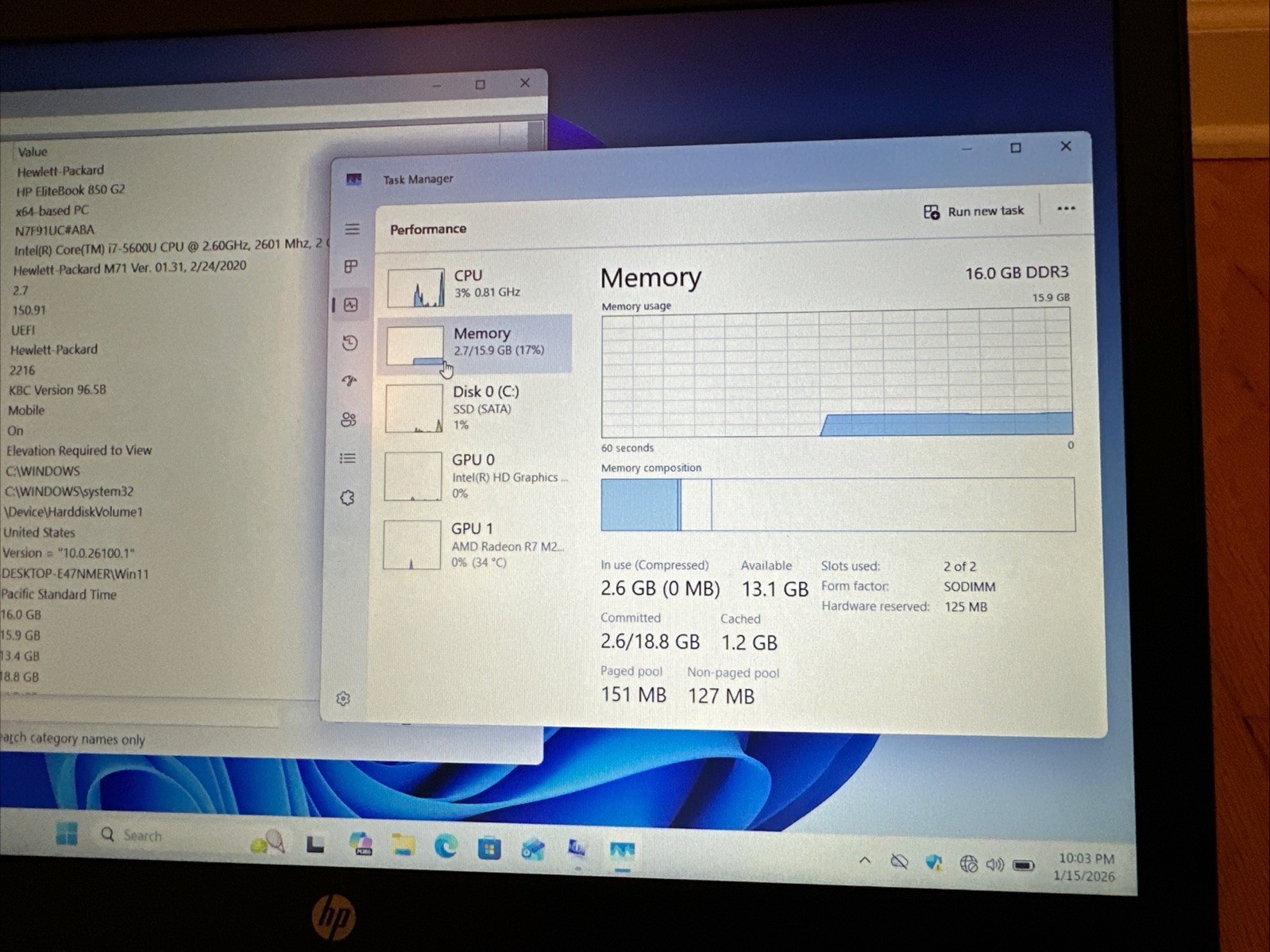Image resolution: width=1270 pixels, height=952 pixels.
Task: Click HP EliteBook 850 G2 row in System Information
Action: click(x=71, y=191)
